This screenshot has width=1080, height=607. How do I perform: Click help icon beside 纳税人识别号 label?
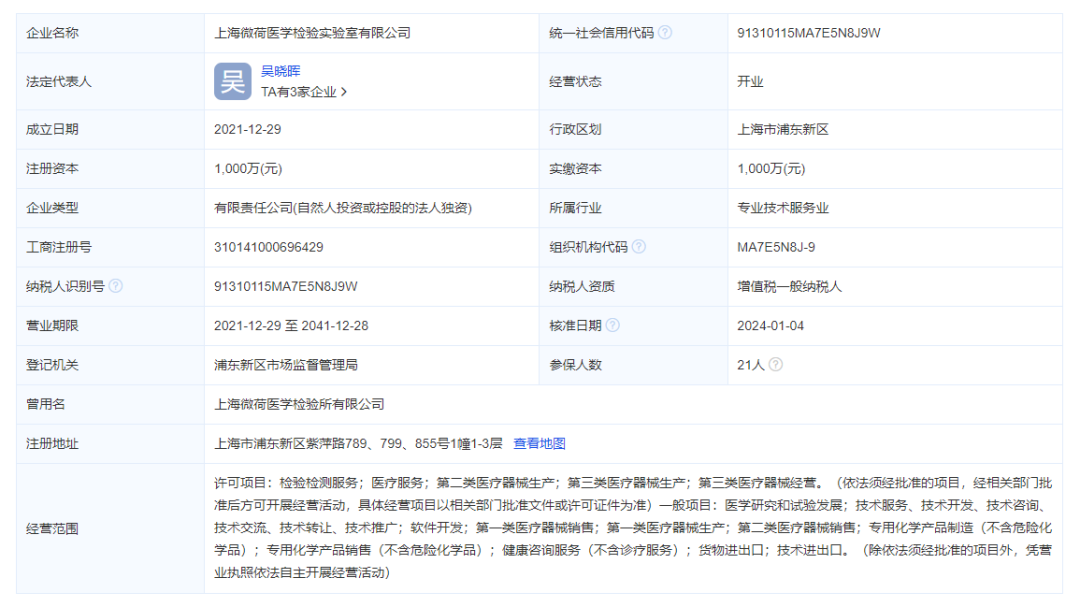point(116,286)
